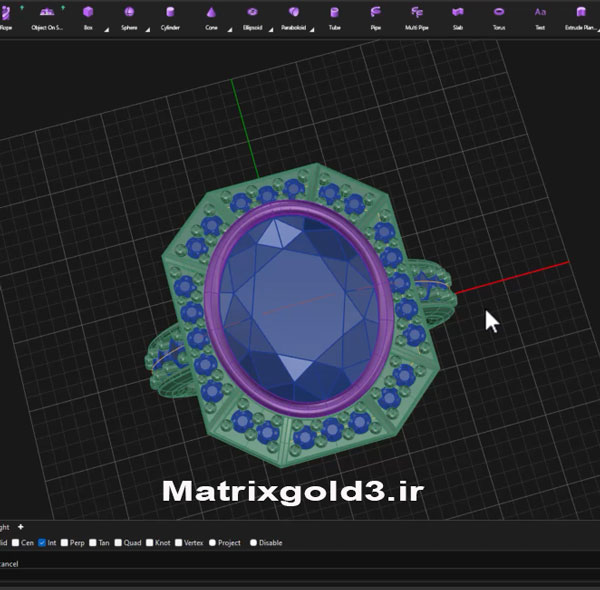Expand the Ellipsoid tool flyout arrow
The image size is (600, 590).
[x=271, y=30]
